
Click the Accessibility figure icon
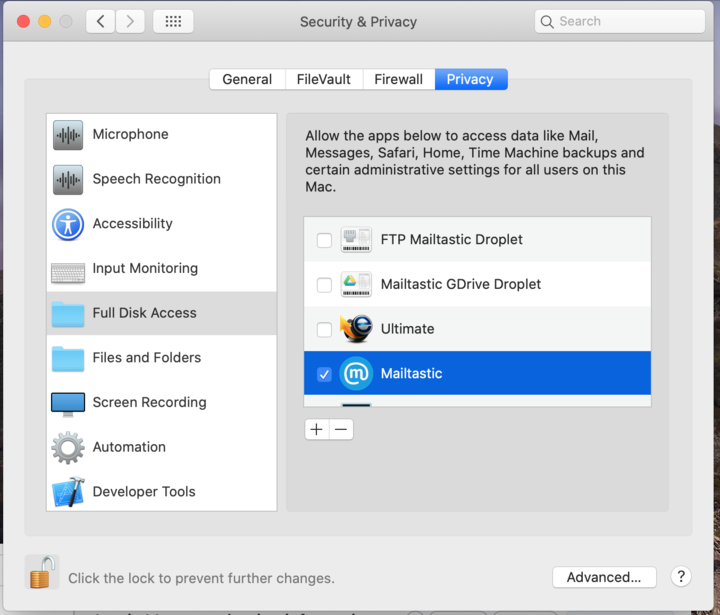[x=68, y=225]
